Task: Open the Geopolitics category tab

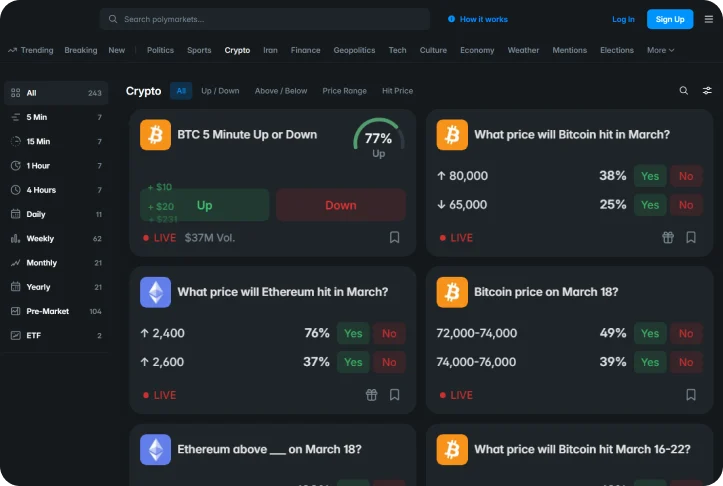Action: 354,50
